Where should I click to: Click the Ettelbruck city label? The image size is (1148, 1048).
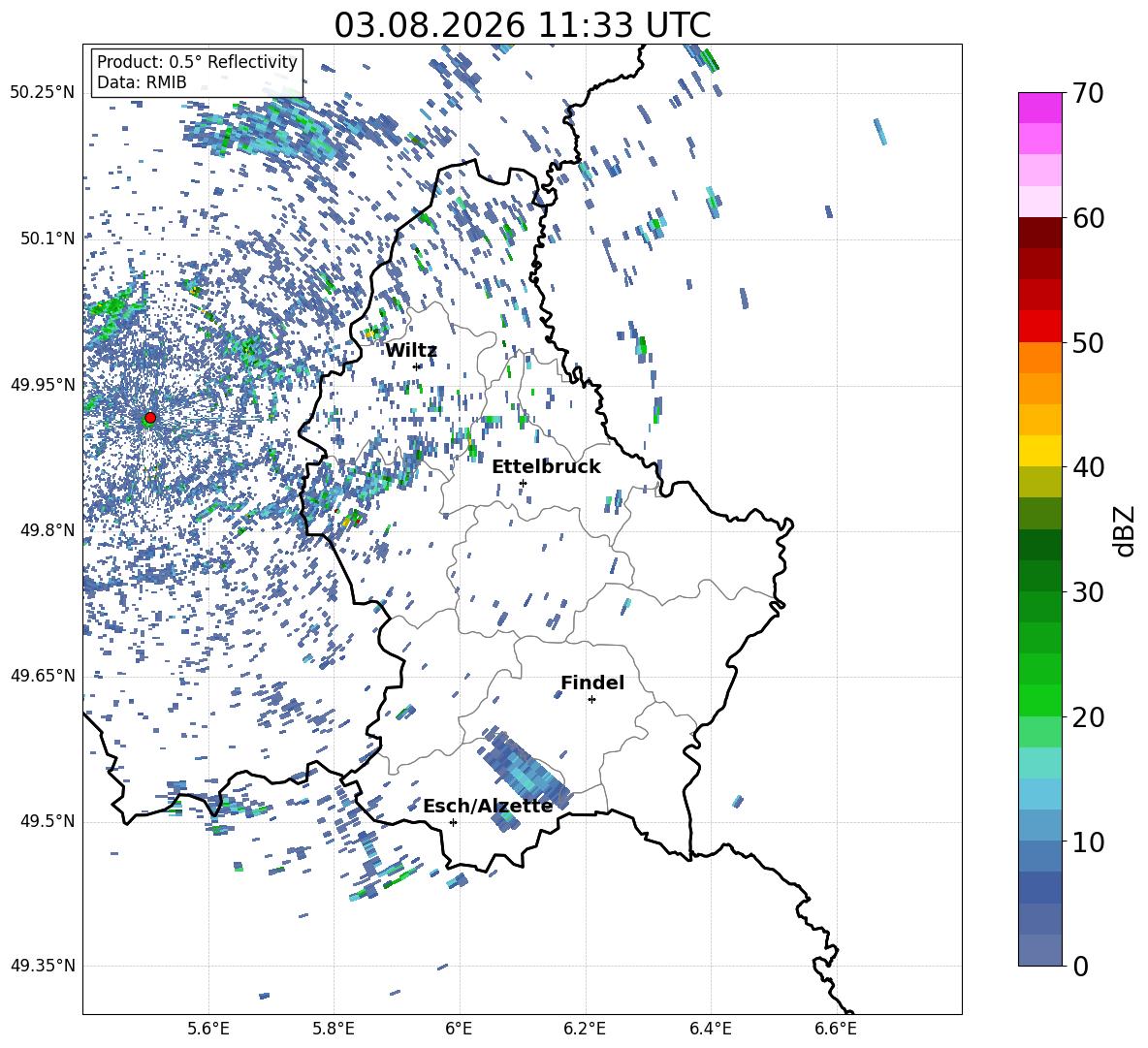click(x=546, y=467)
